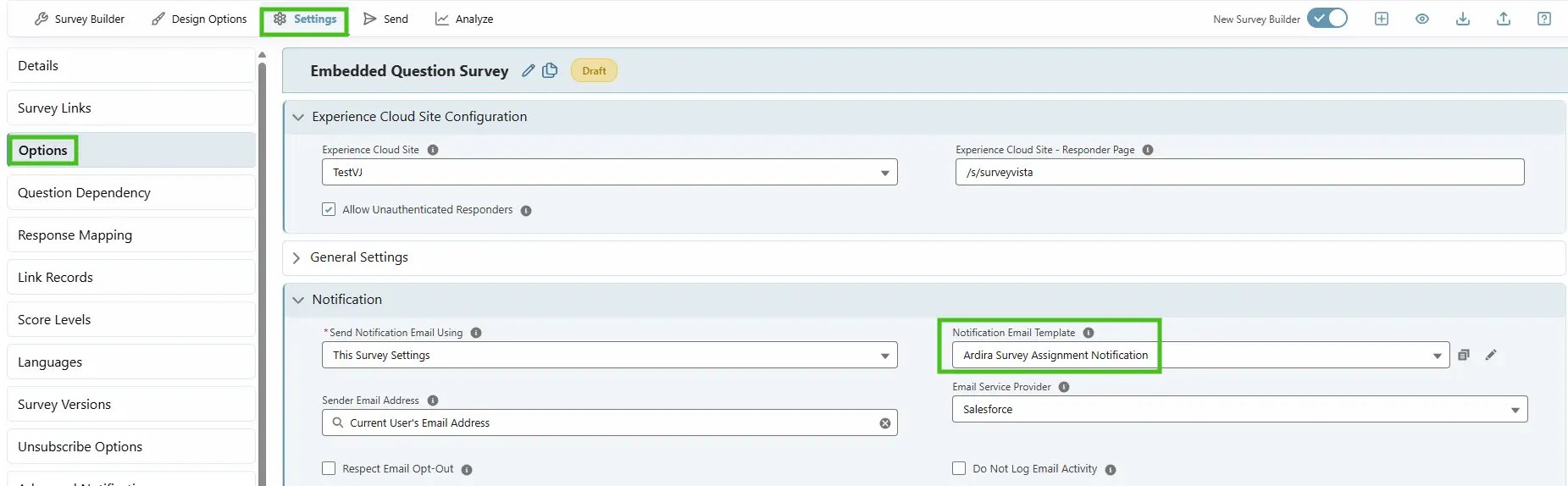The image size is (1568, 486).
Task: Click info icon next to Experience Cloud Site
Action: tap(433, 150)
